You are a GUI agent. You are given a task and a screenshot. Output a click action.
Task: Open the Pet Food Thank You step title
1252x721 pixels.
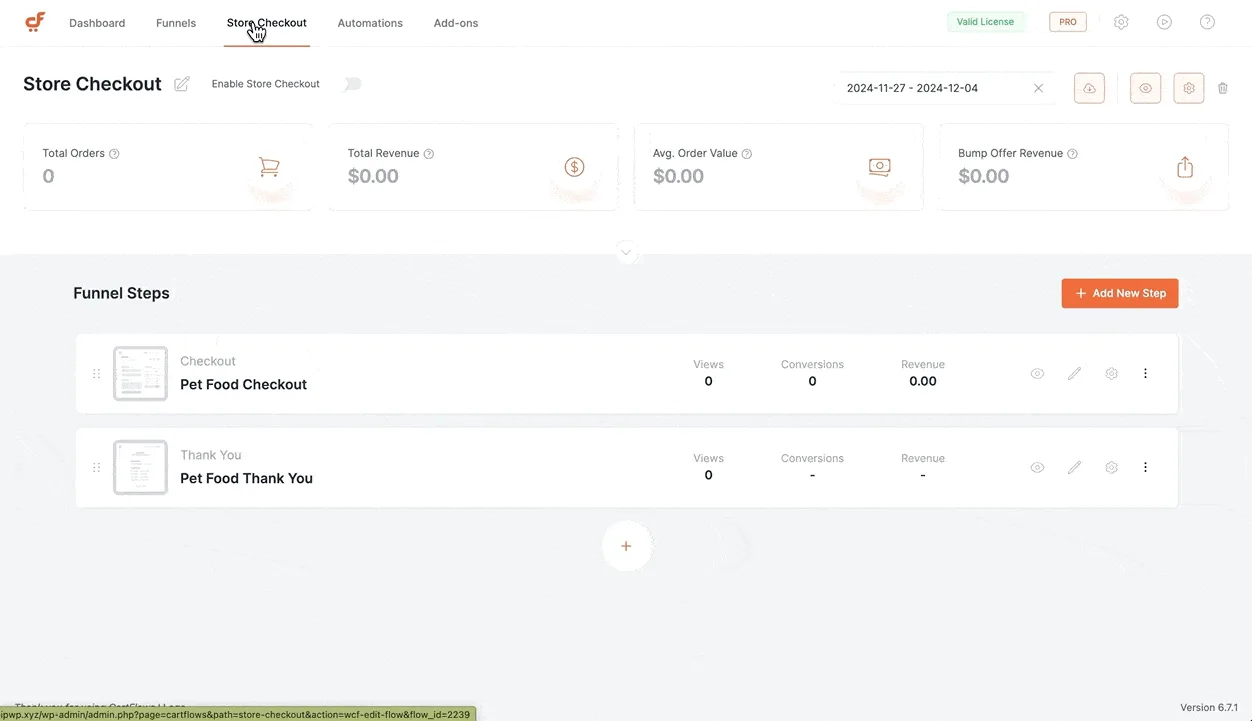(x=246, y=478)
